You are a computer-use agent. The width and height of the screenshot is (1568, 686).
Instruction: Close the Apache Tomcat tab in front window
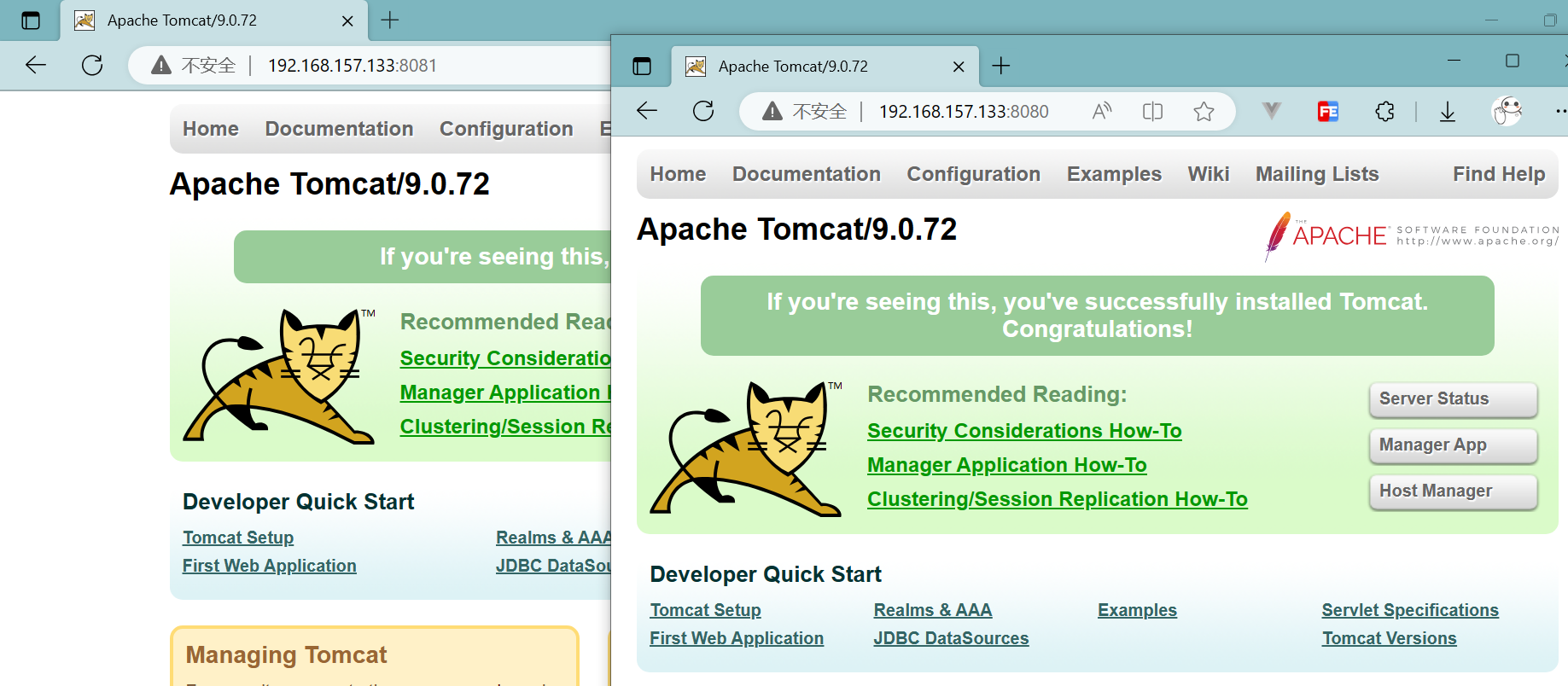[x=959, y=67]
